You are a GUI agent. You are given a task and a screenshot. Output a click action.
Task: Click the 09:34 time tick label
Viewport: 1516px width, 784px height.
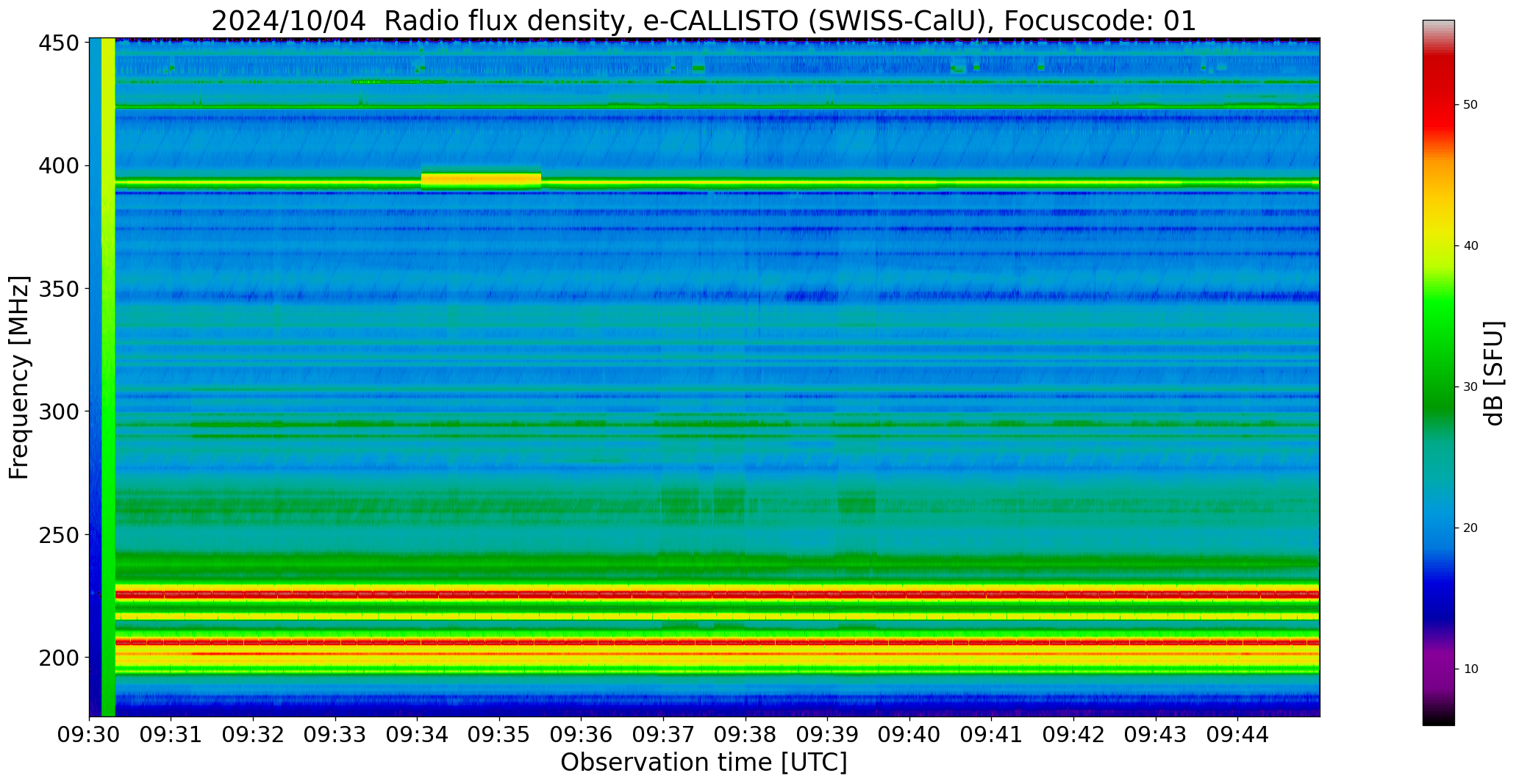click(x=417, y=736)
